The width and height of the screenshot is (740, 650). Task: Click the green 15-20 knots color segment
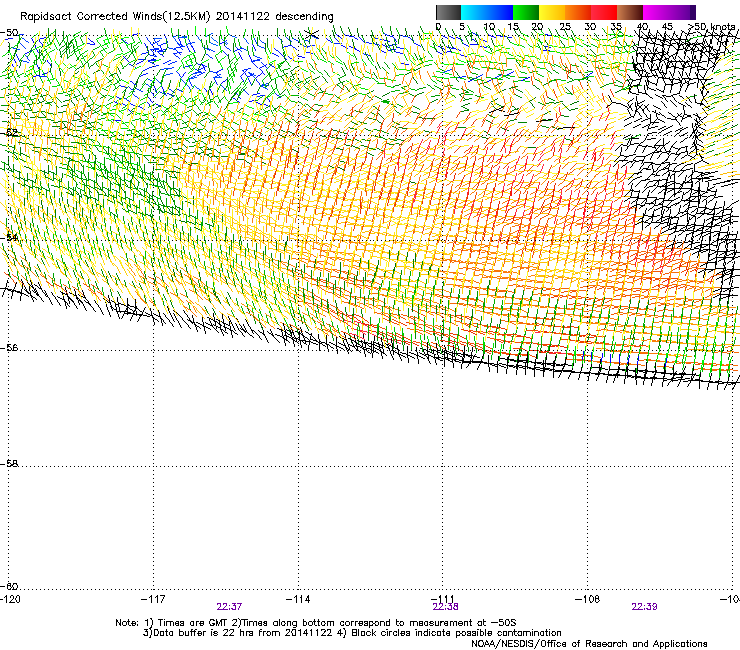coord(526,12)
